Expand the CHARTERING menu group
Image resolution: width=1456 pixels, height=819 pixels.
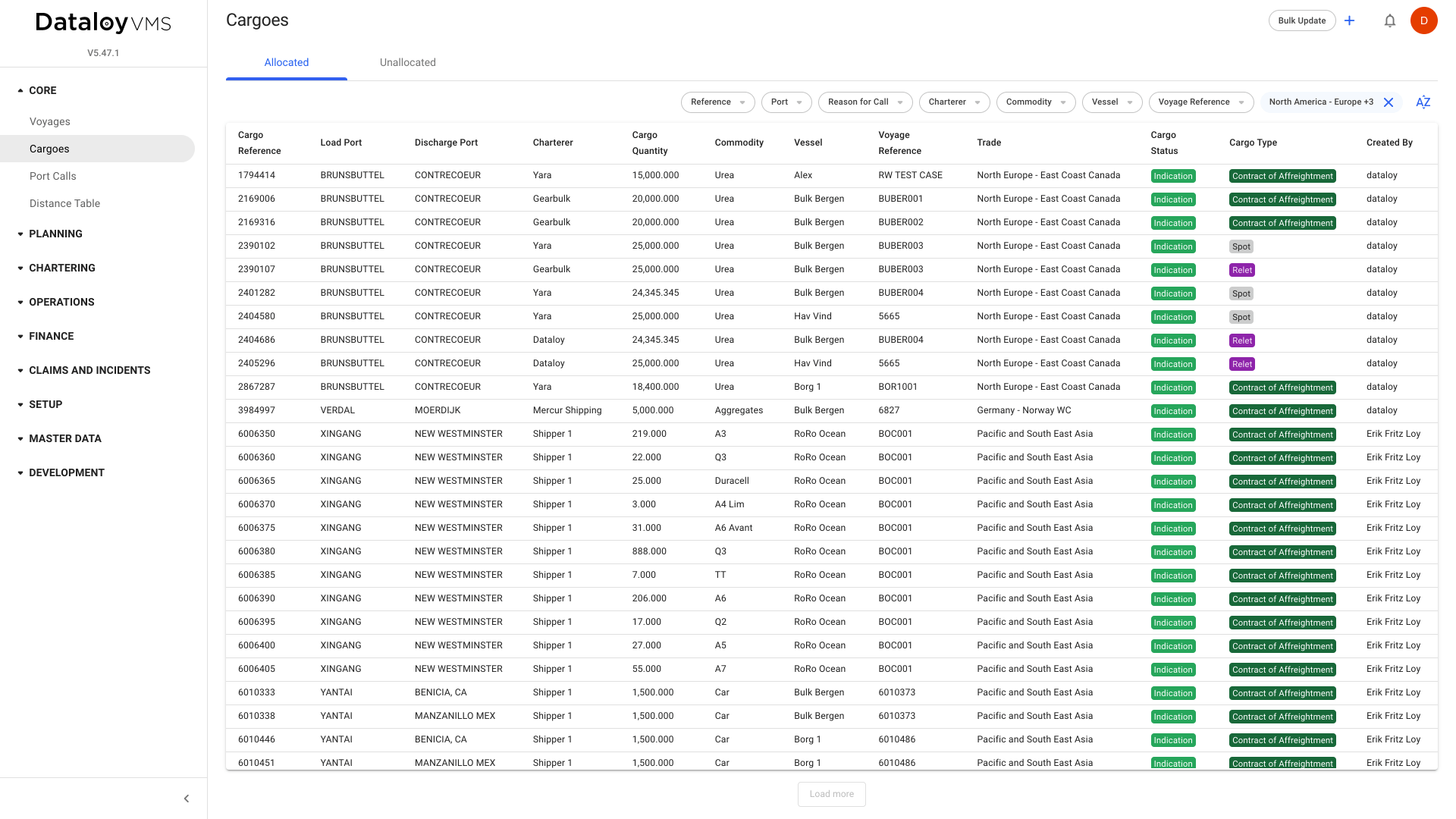[x=61, y=268]
